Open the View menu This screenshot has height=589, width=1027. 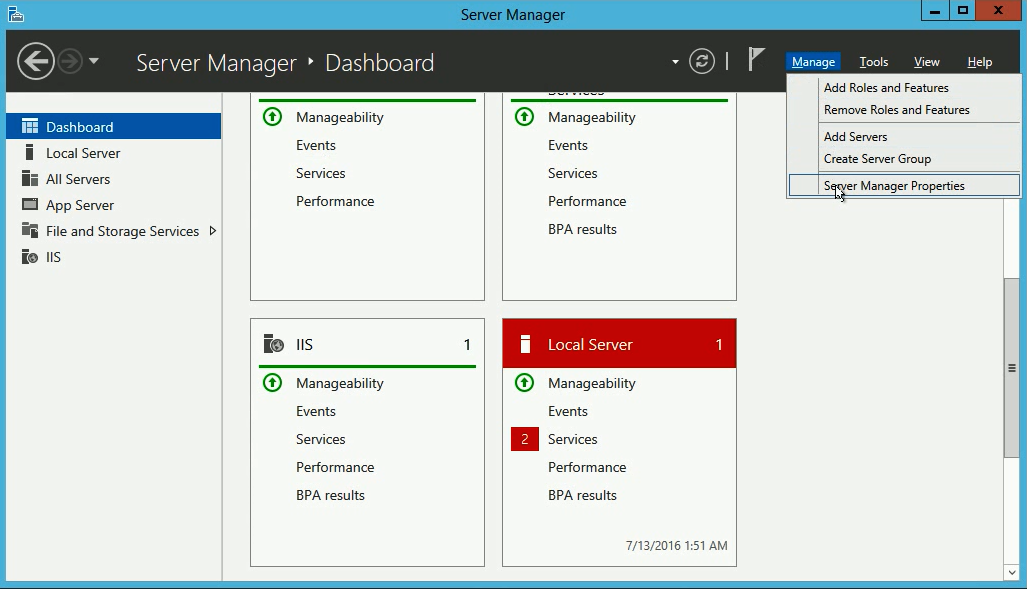coord(926,62)
